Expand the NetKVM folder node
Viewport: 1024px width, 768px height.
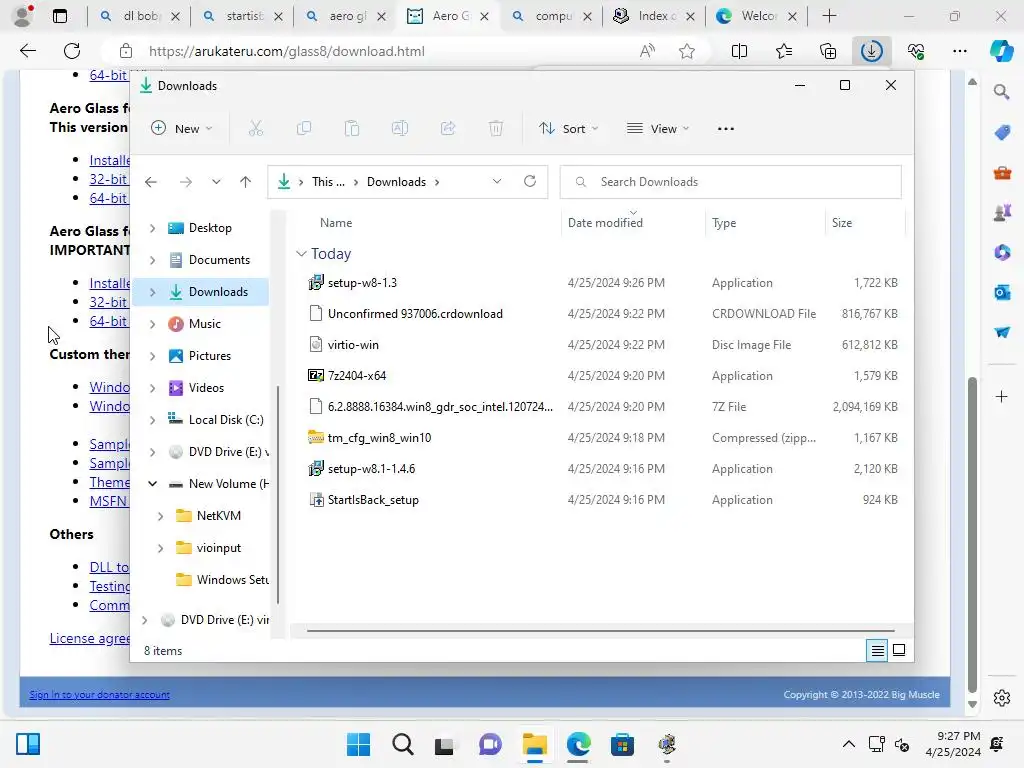pos(161,516)
